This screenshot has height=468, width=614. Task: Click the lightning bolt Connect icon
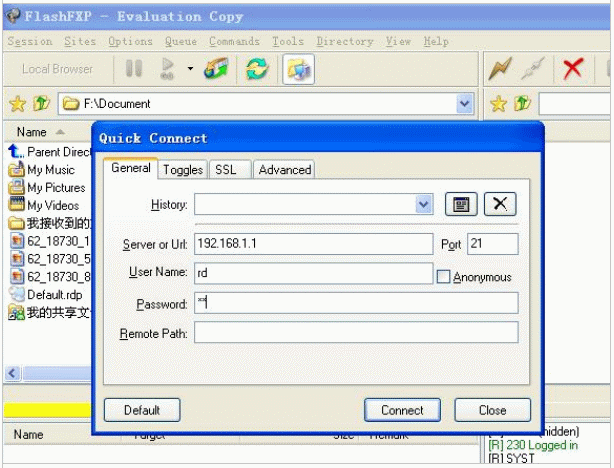[500, 69]
